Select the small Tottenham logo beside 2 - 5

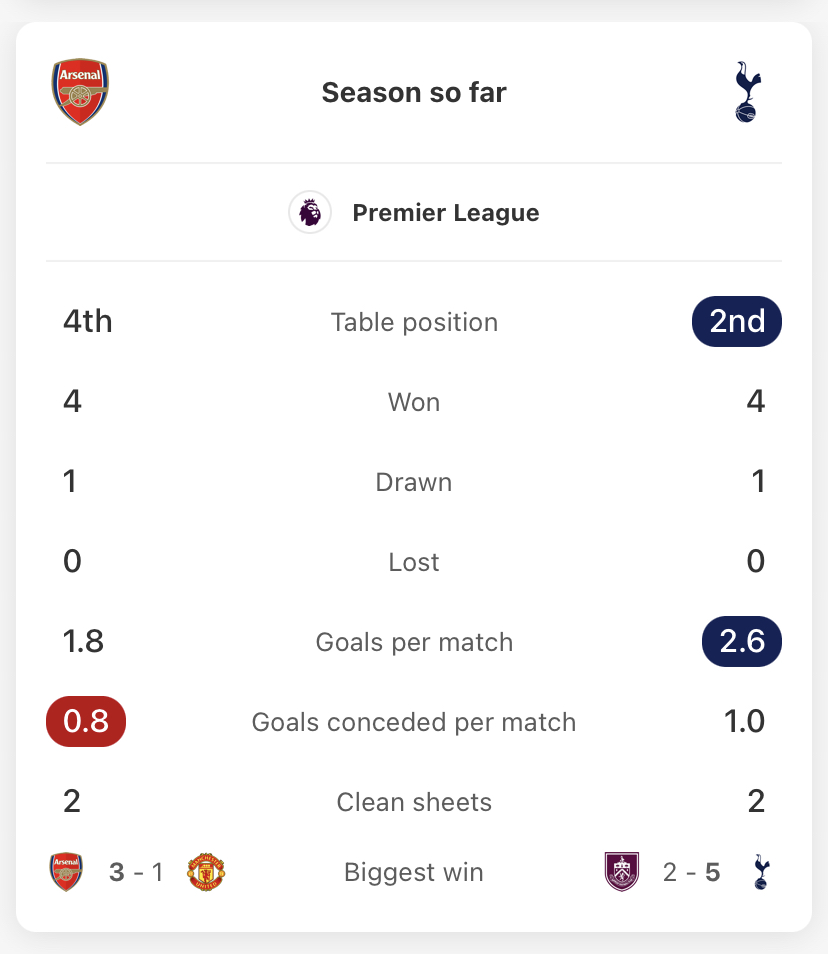[x=761, y=872]
